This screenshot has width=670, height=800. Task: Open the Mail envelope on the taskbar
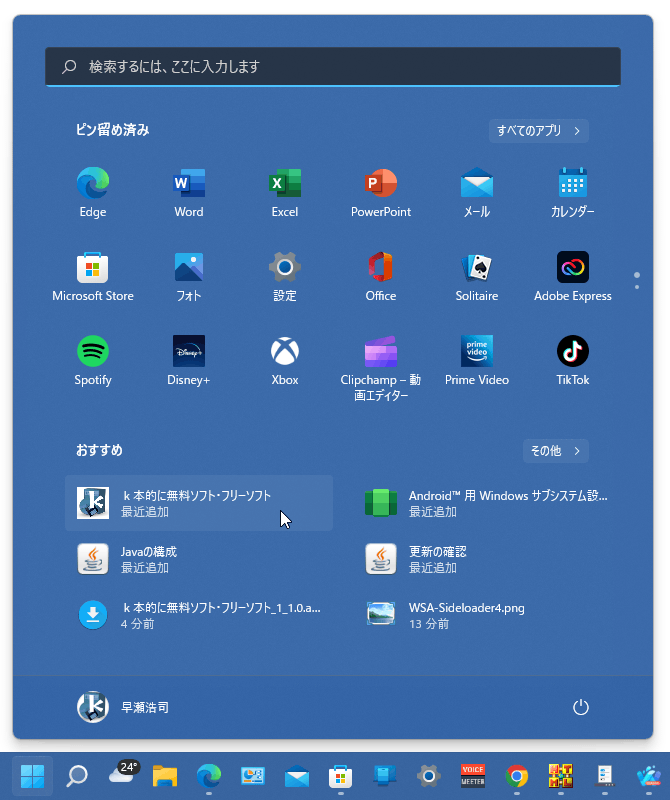pyautogui.click(x=296, y=776)
